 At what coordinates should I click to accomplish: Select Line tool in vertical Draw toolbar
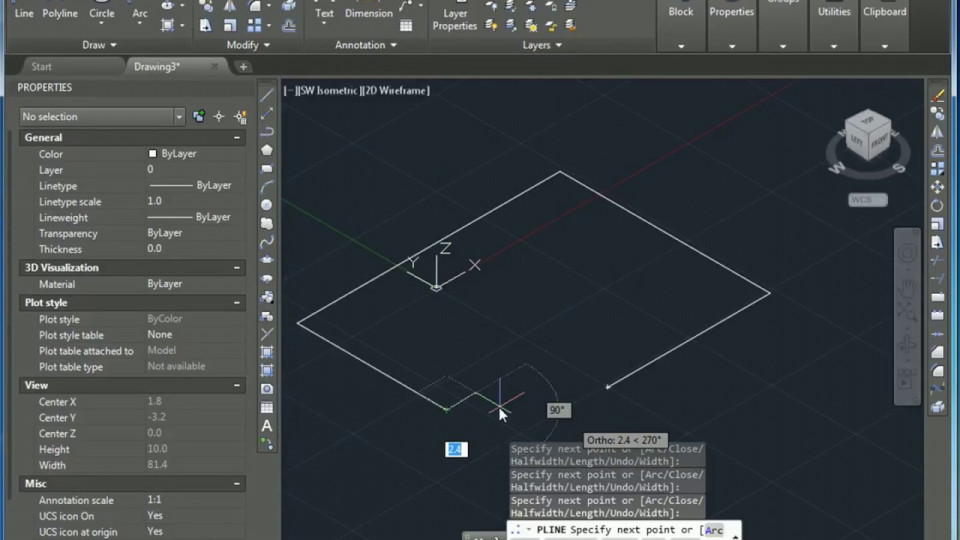266,95
